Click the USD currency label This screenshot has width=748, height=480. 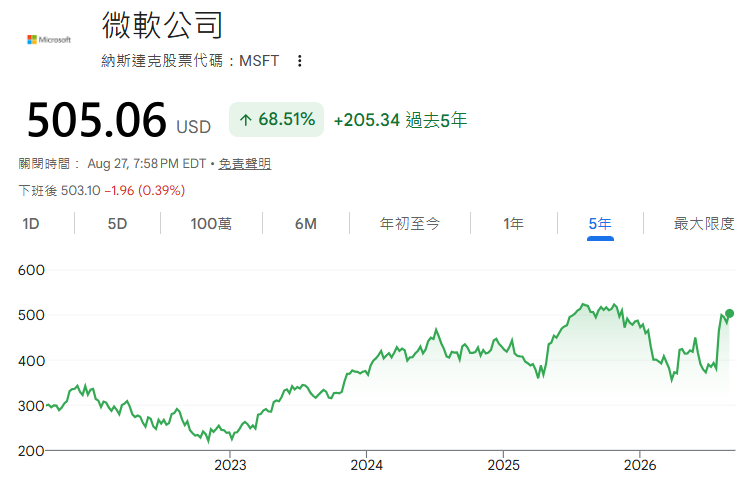(194, 127)
